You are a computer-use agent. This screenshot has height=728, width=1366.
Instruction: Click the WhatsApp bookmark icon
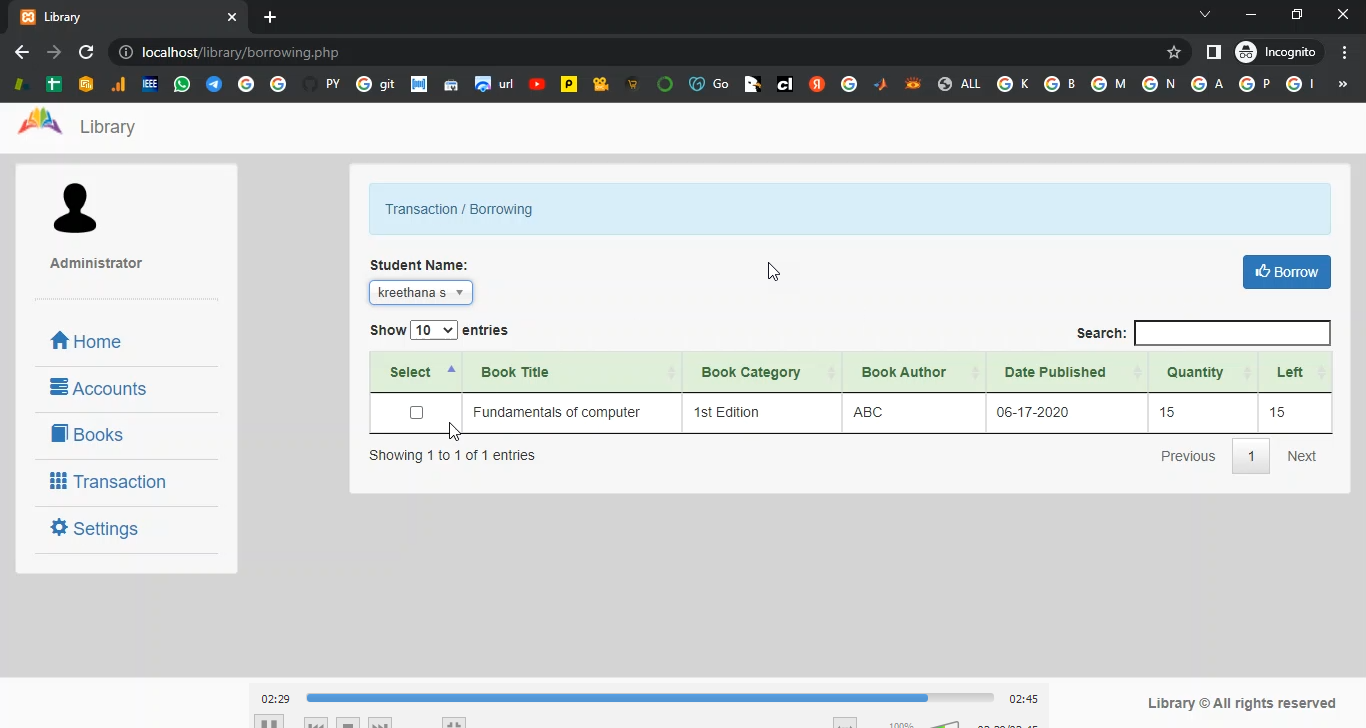181,84
